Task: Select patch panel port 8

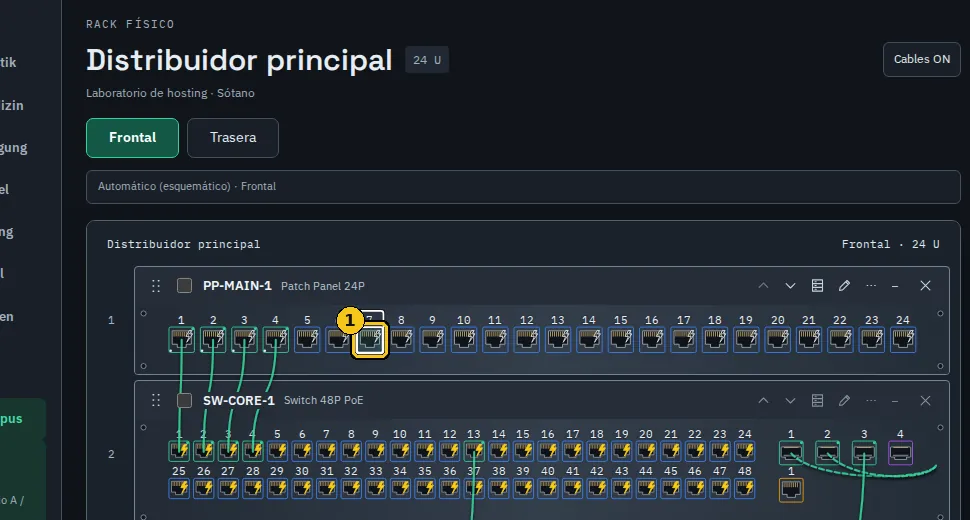Action: [401, 340]
